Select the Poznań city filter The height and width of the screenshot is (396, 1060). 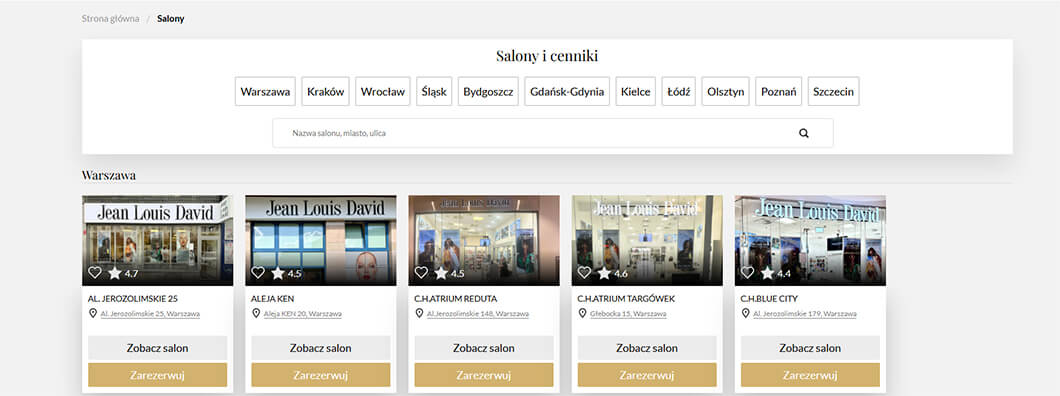tap(779, 91)
